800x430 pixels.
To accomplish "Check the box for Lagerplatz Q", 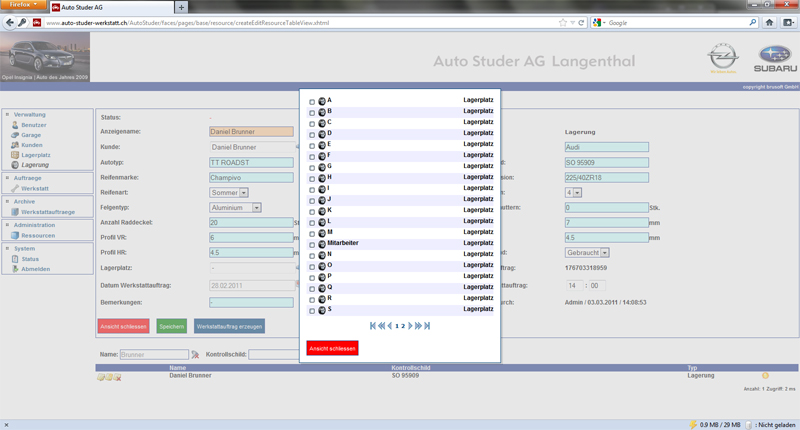I will 312,289.
